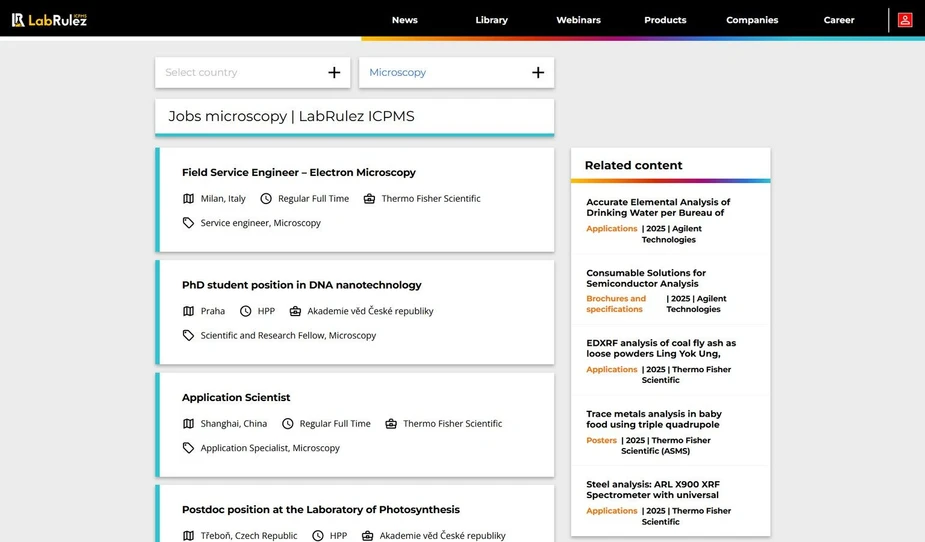This screenshot has height=542, width=925.
Task: Click tag icon beside Application Specialist, Microscopy
Action: pyautogui.click(x=188, y=448)
